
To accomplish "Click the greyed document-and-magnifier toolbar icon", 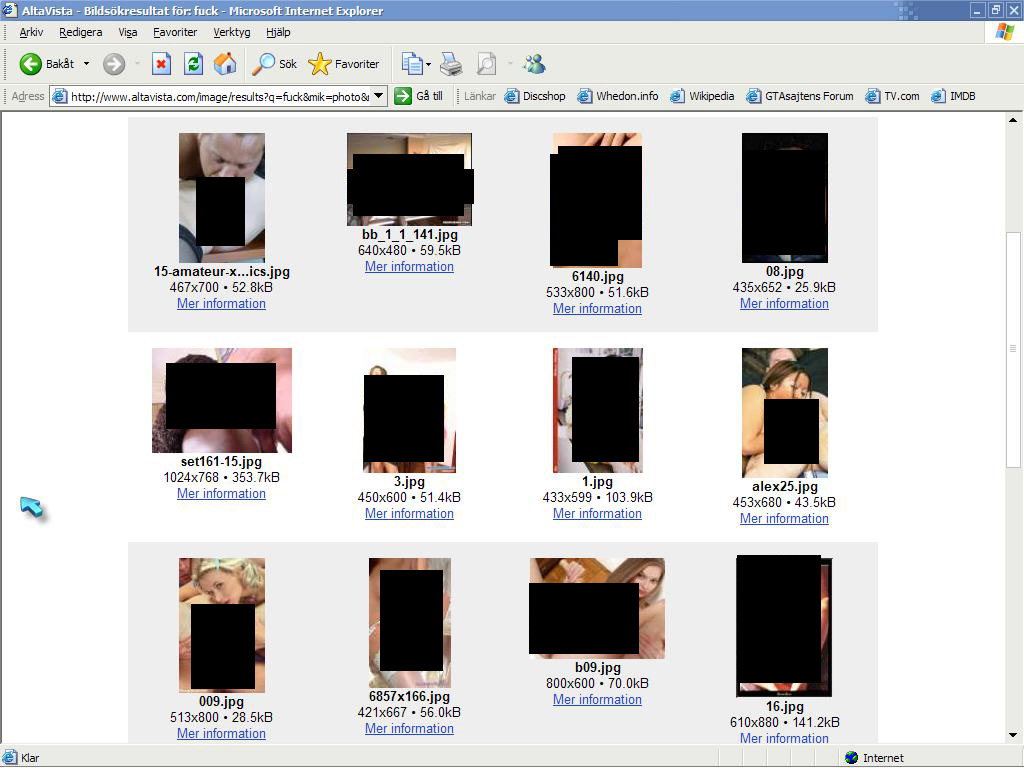I will pos(486,64).
